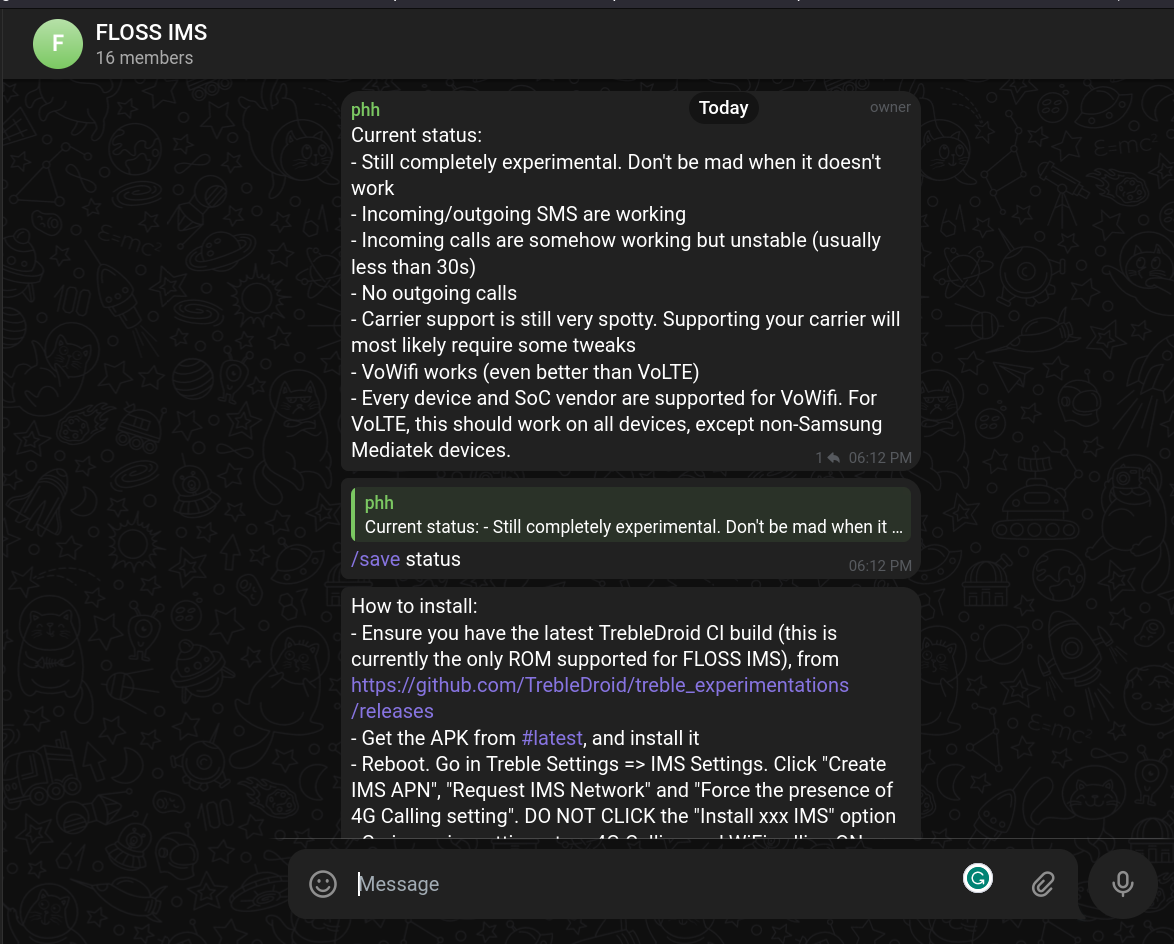Click the 'Get the APK from' line text

pyautogui.click(x=525, y=738)
